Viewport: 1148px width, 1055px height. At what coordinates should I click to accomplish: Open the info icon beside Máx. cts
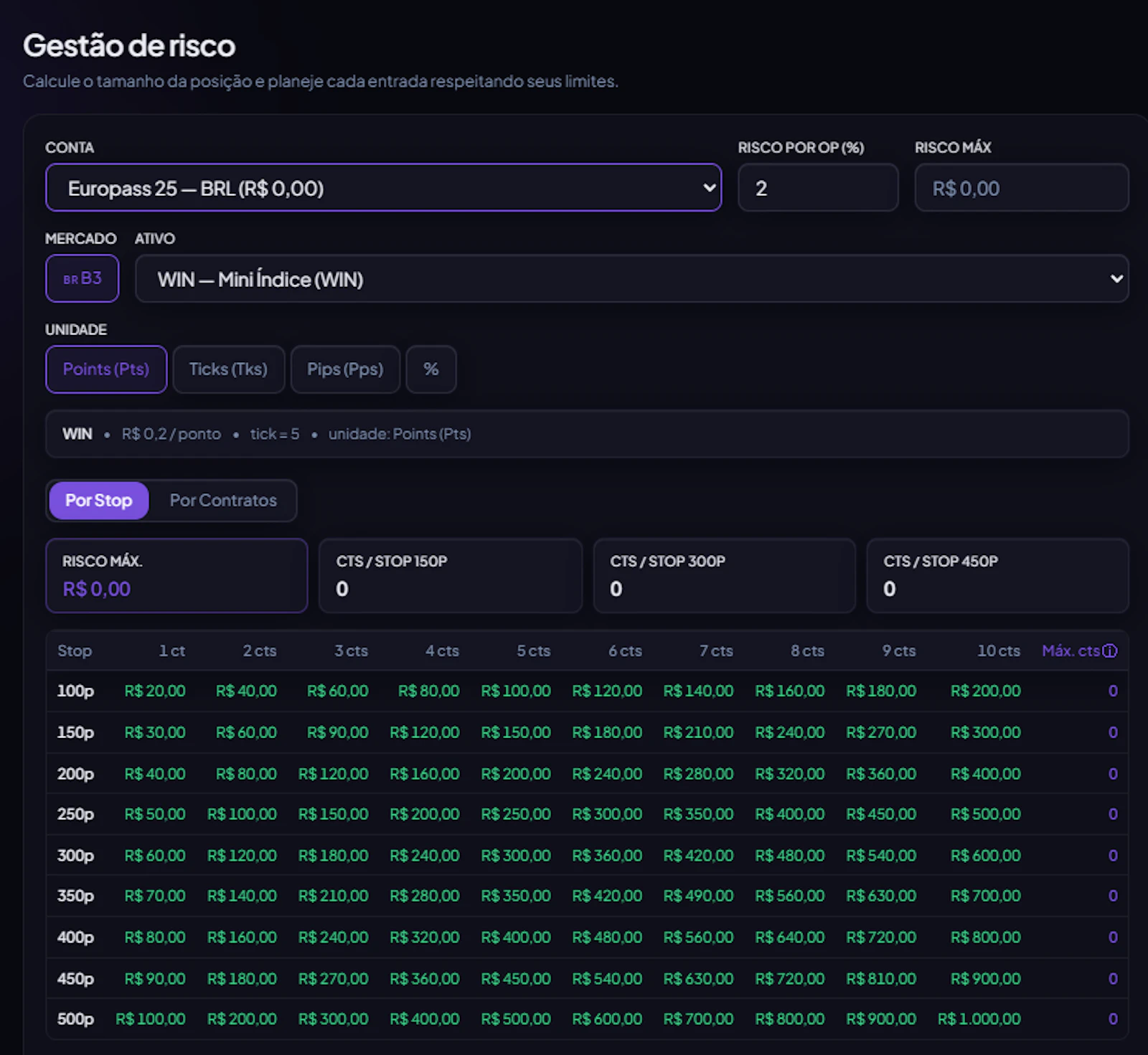point(1110,651)
